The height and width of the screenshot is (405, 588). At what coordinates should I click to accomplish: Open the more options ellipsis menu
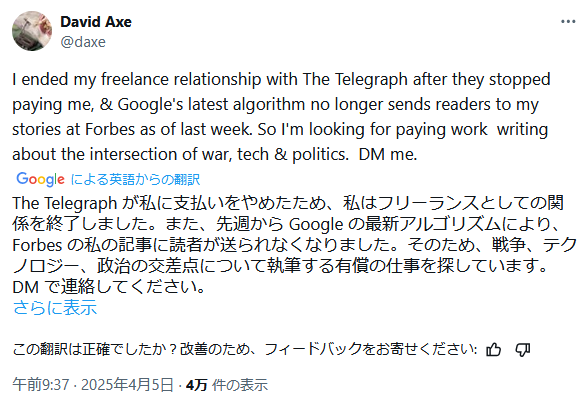pos(568,22)
